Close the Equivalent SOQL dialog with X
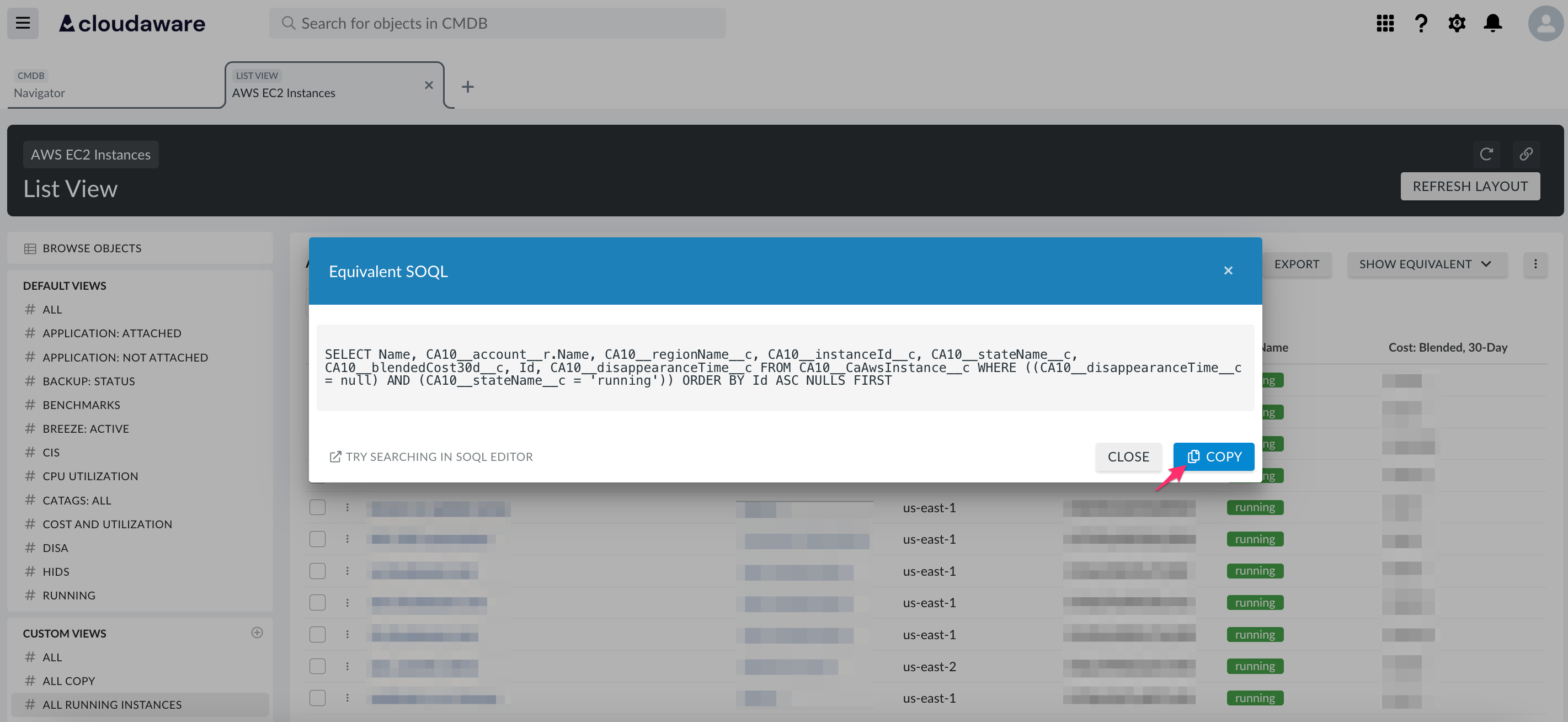 pyautogui.click(x=1228, y=270)
